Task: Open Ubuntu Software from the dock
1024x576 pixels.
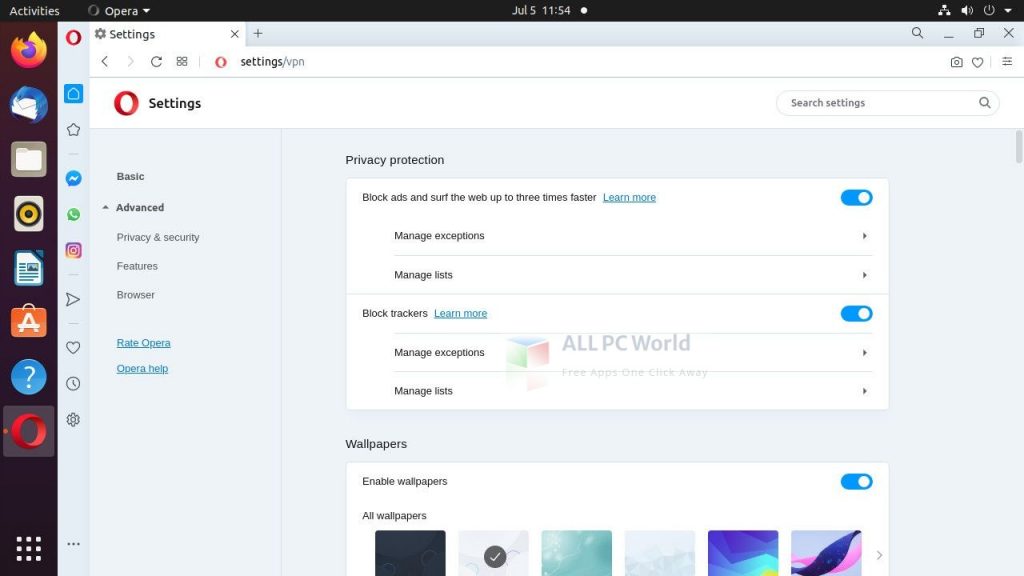Action: [x=29, y=322]
